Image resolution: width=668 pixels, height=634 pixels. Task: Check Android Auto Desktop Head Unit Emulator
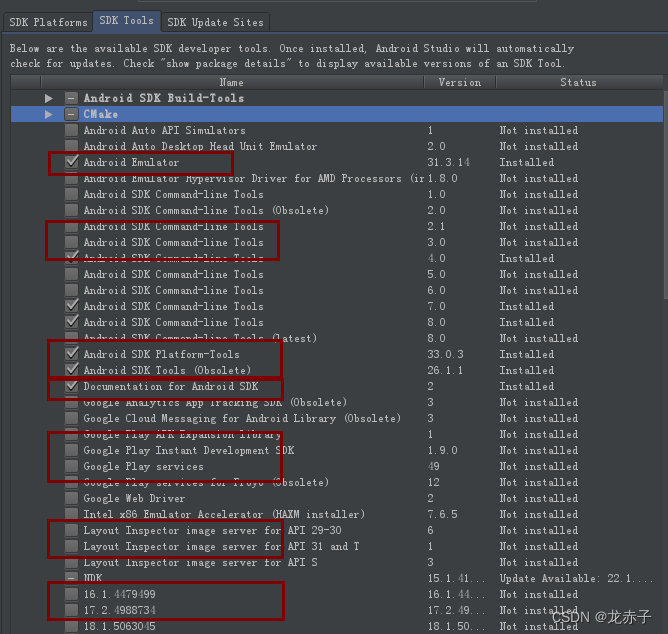(x=72, y=146)
